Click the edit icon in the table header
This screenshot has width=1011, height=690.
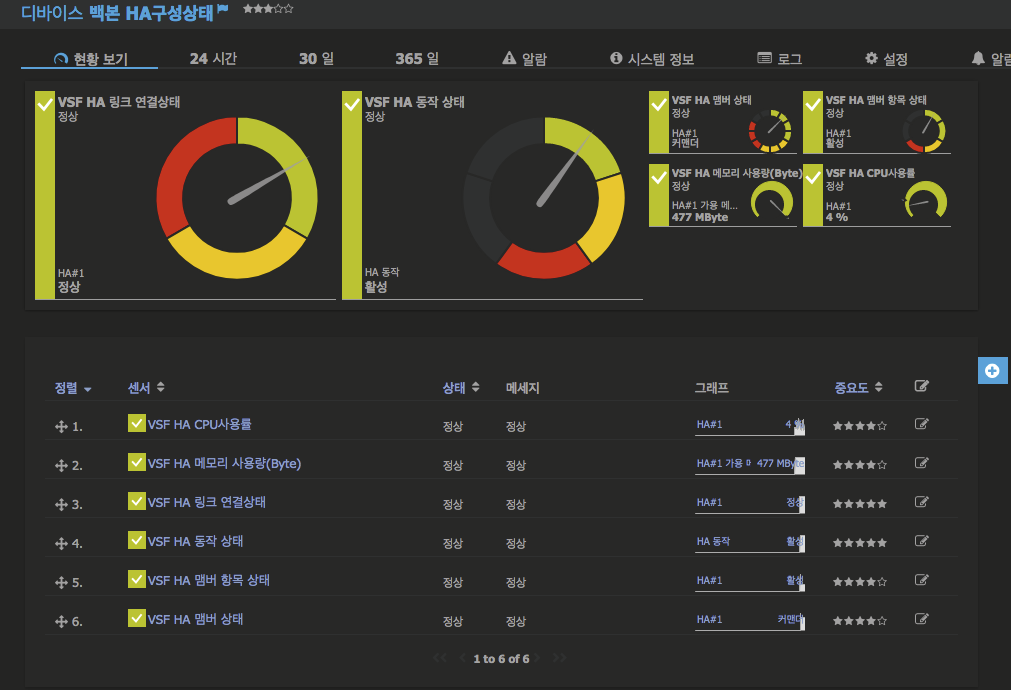[x=921, y=385]
